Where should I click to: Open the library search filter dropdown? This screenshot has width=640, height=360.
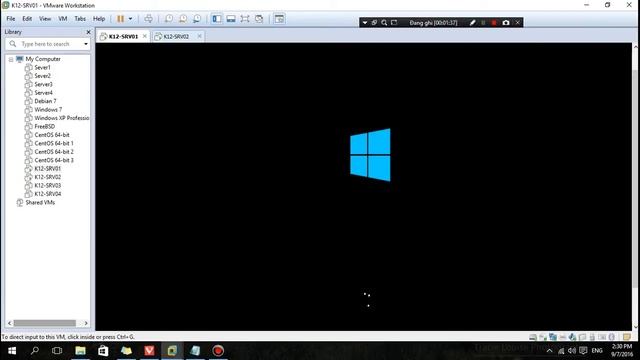pyautogui.click(x=86, y=44)
